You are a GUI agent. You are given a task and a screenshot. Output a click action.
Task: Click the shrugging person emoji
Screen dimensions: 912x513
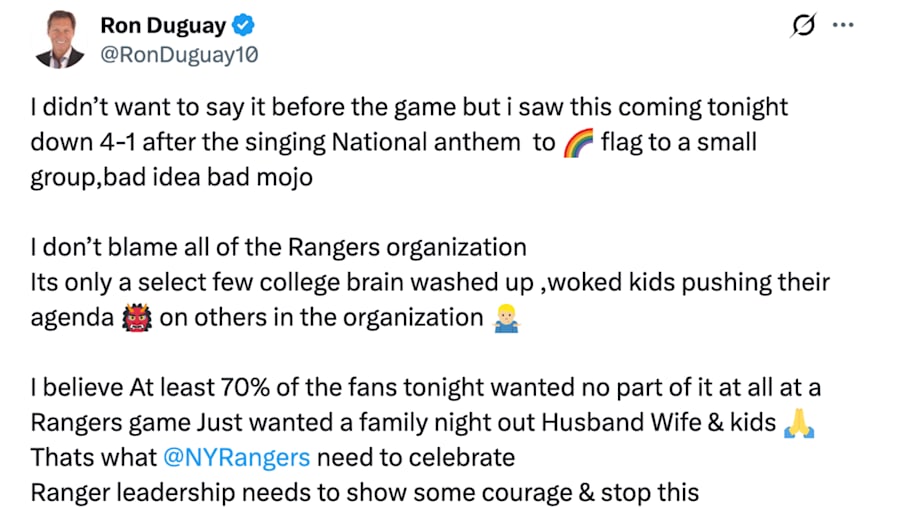tap(505, 318)
